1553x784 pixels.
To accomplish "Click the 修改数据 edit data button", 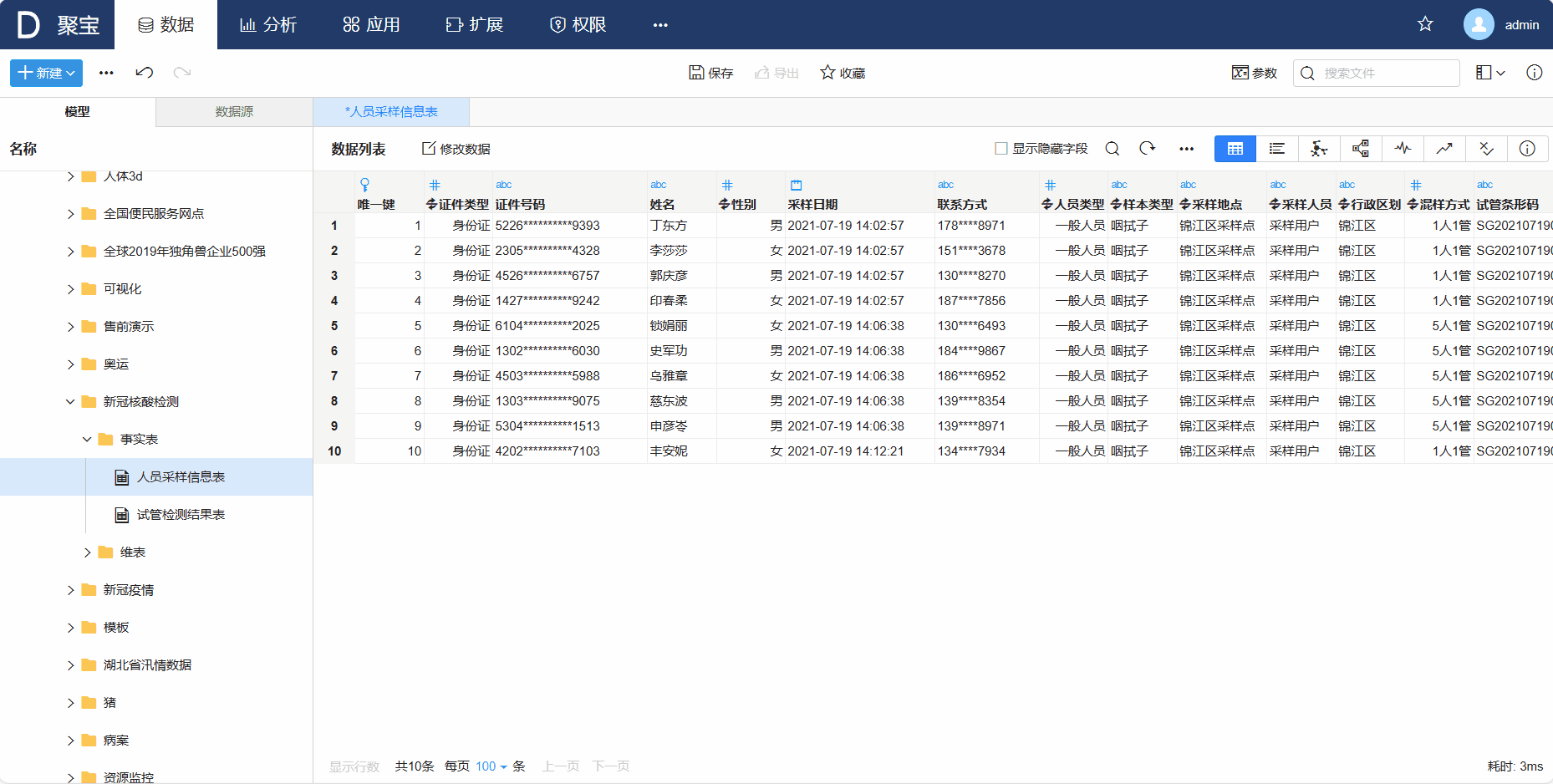I will (456, 149).
